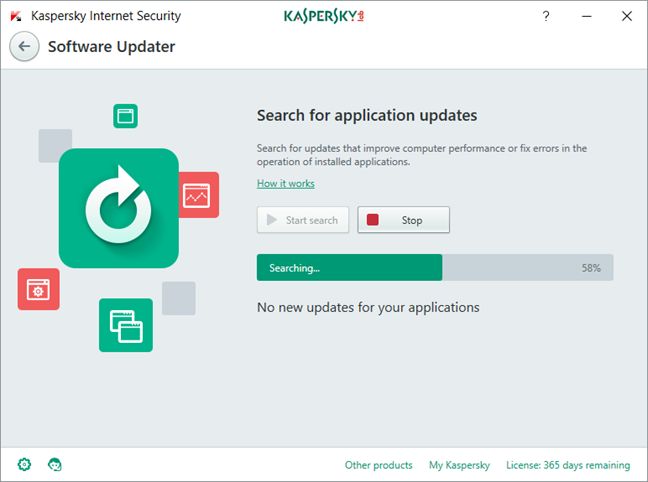Open support via the headset face icon
648x482 pixels.
click(x=55, y=465)
